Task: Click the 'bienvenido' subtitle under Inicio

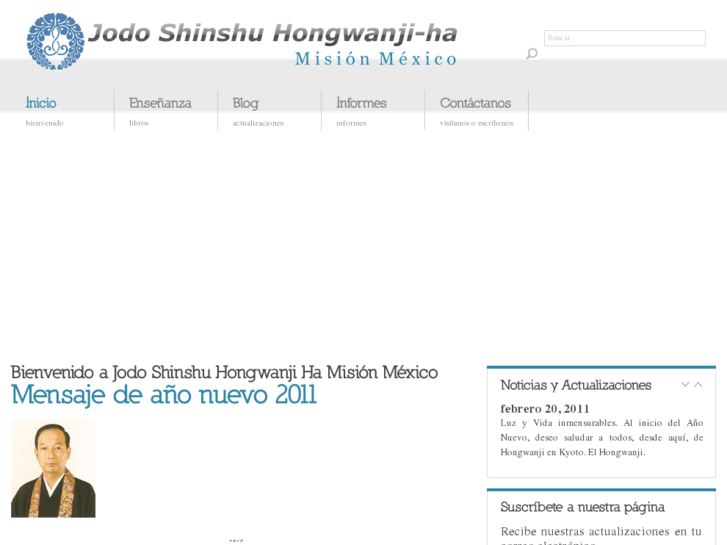Action: click(45, 123)
